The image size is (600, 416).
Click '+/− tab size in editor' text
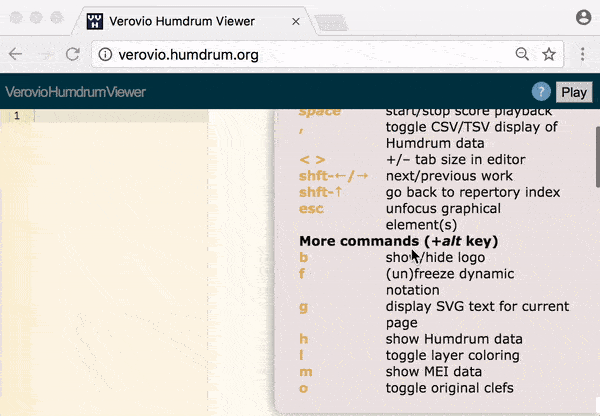pos(456,160)
